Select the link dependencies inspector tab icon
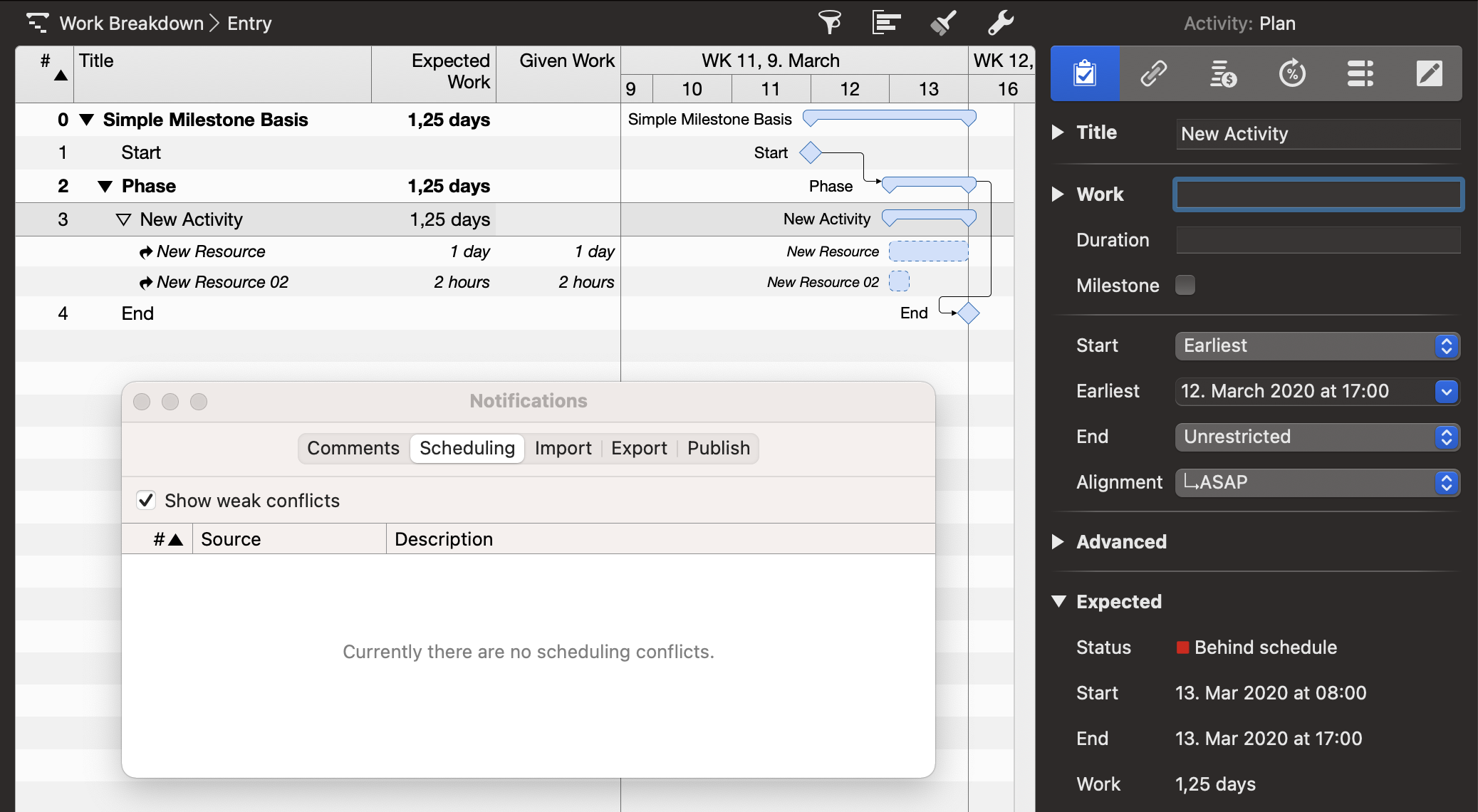The height and width of the screenshot is (812, 1478). (1153, 73)
